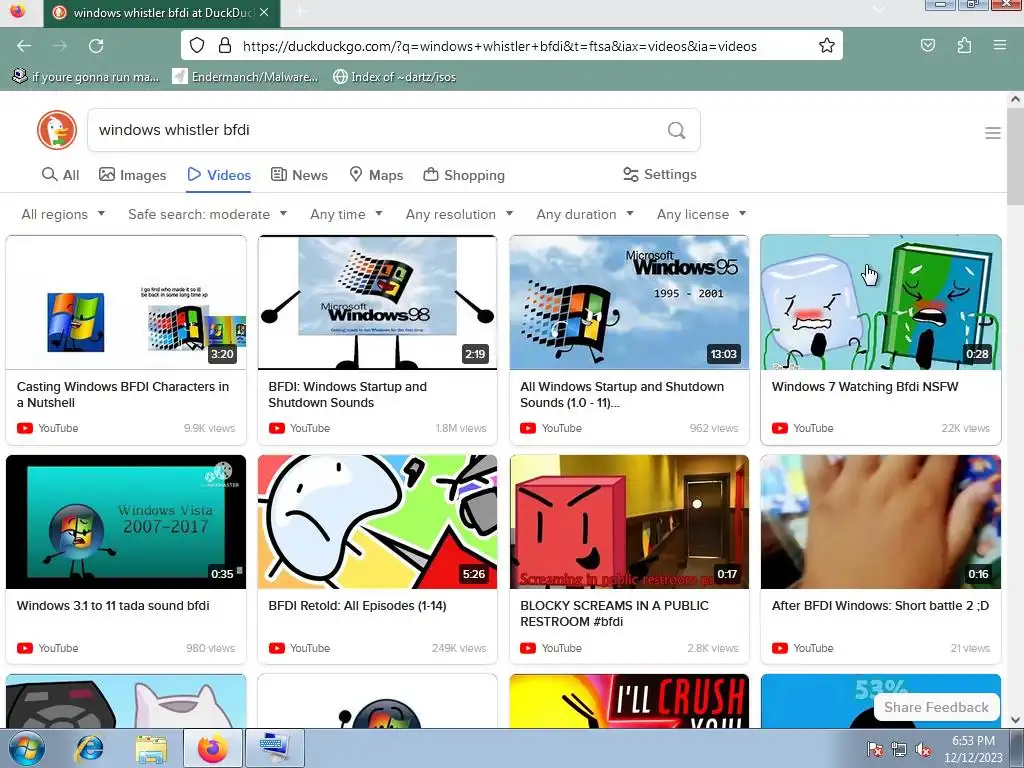Open the DuckDuckGo side menu icon

[993, 133]
